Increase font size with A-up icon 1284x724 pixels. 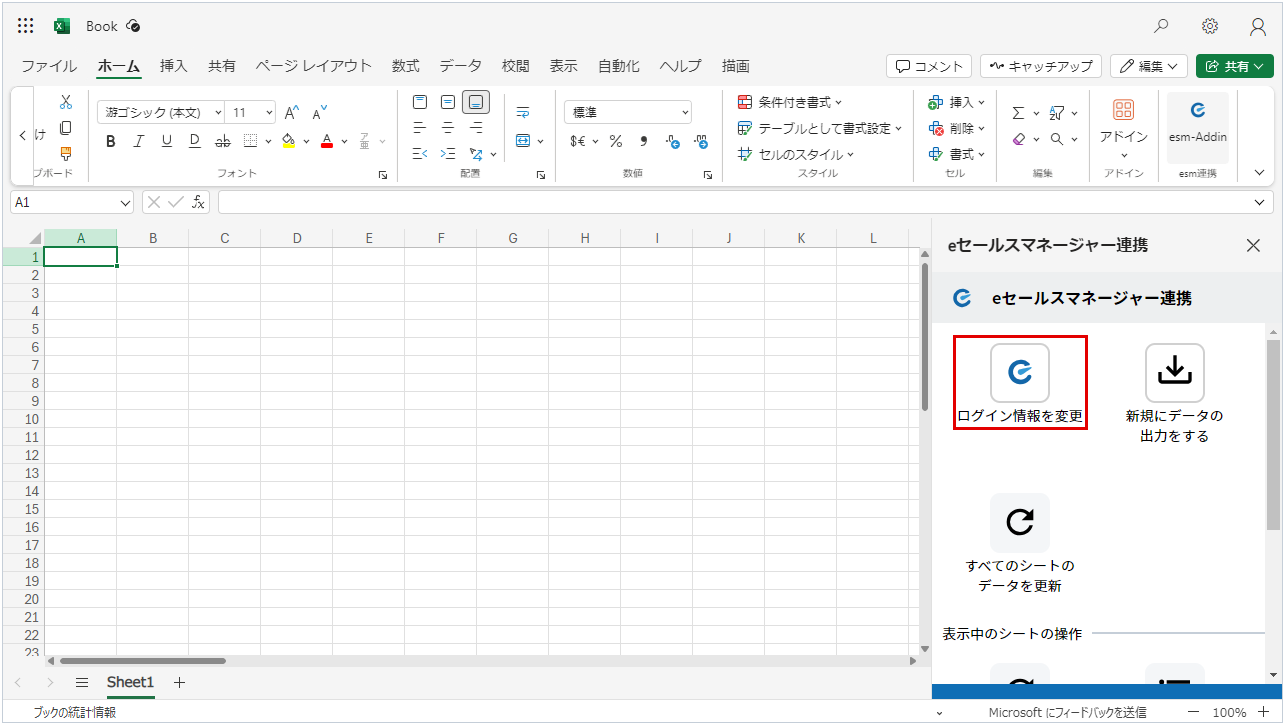point(292,113)
